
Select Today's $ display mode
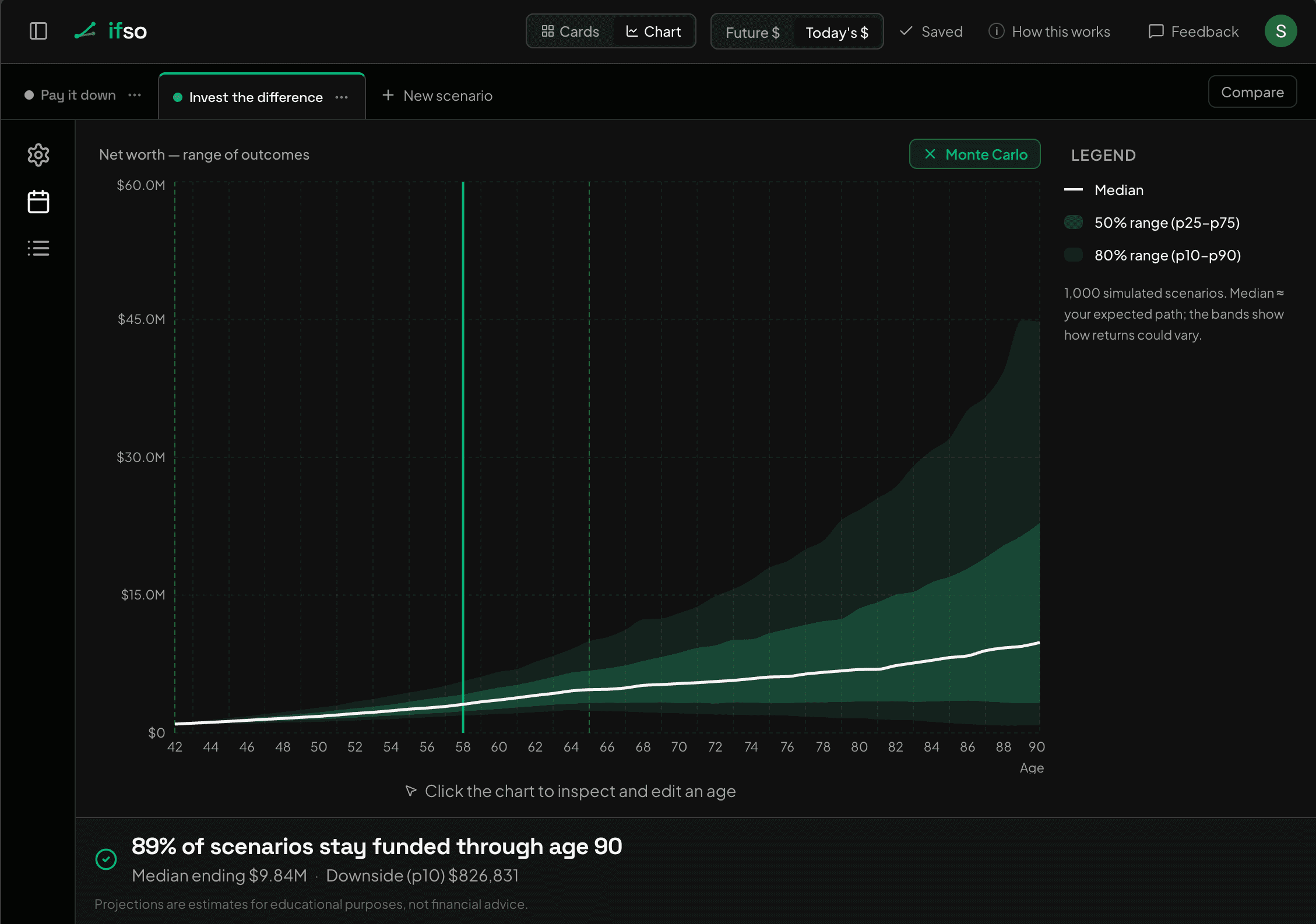pyautogui.click(x=837, y=32)
